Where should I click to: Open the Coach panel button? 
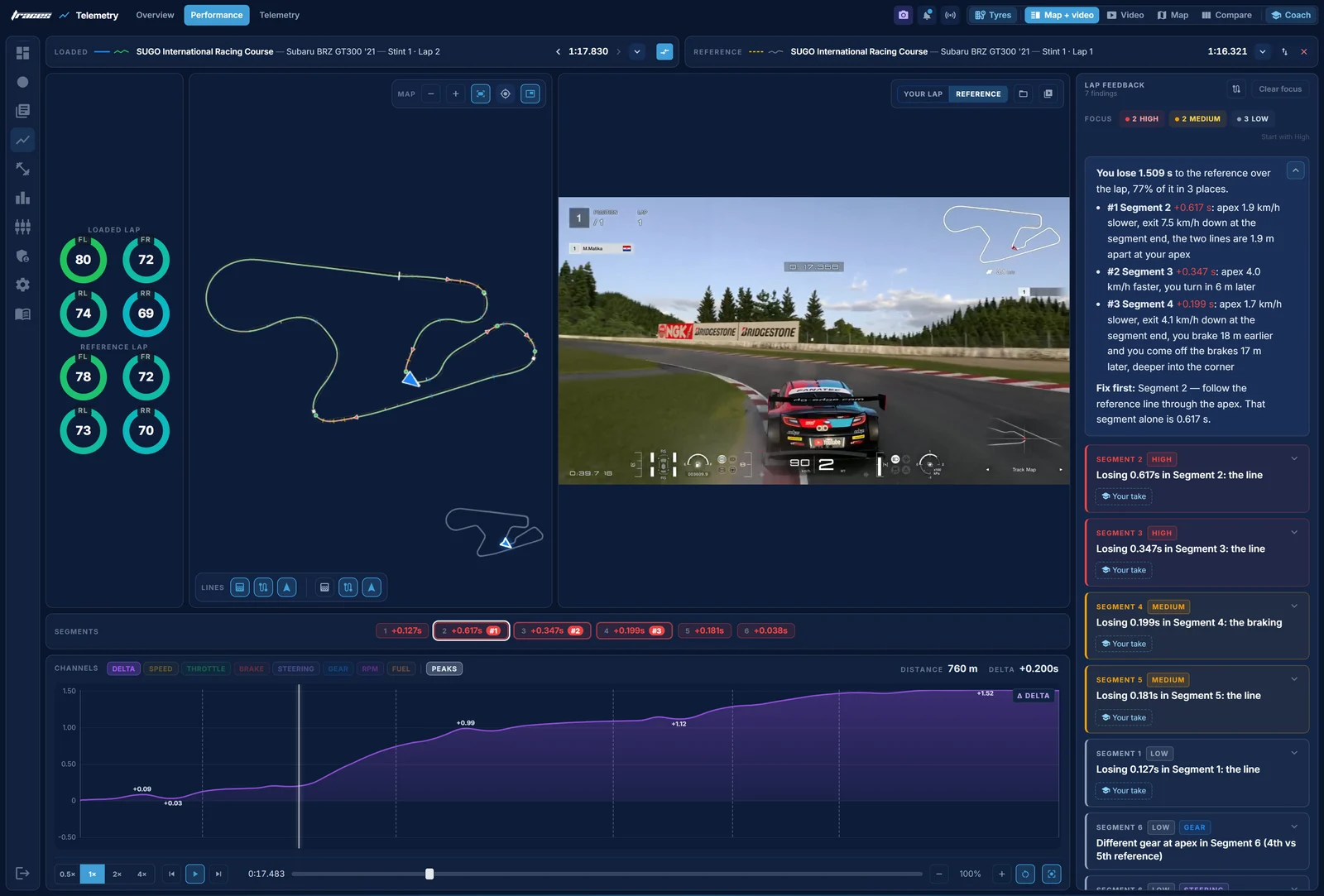point(1291,15)
